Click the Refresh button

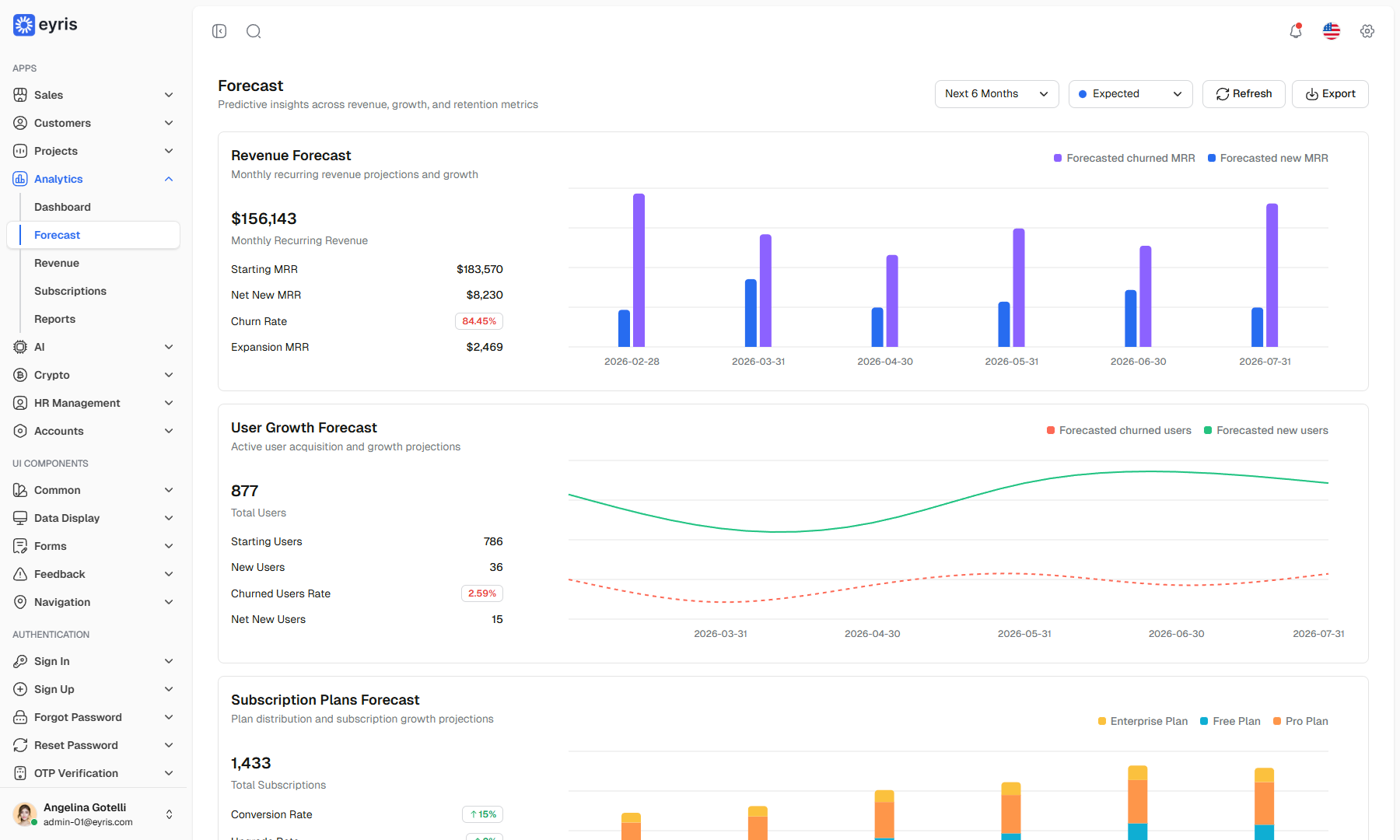pos(1244,94)
